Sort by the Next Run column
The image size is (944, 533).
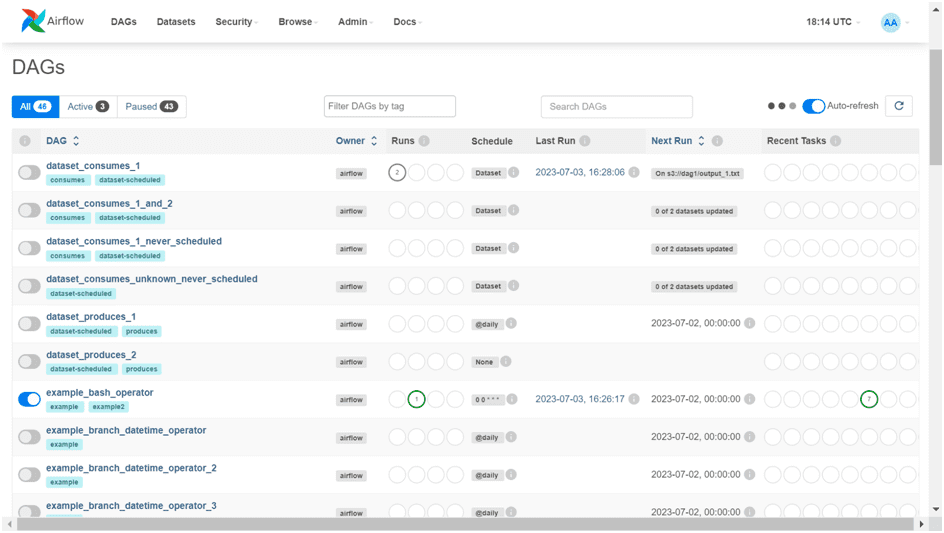(677, 141)
